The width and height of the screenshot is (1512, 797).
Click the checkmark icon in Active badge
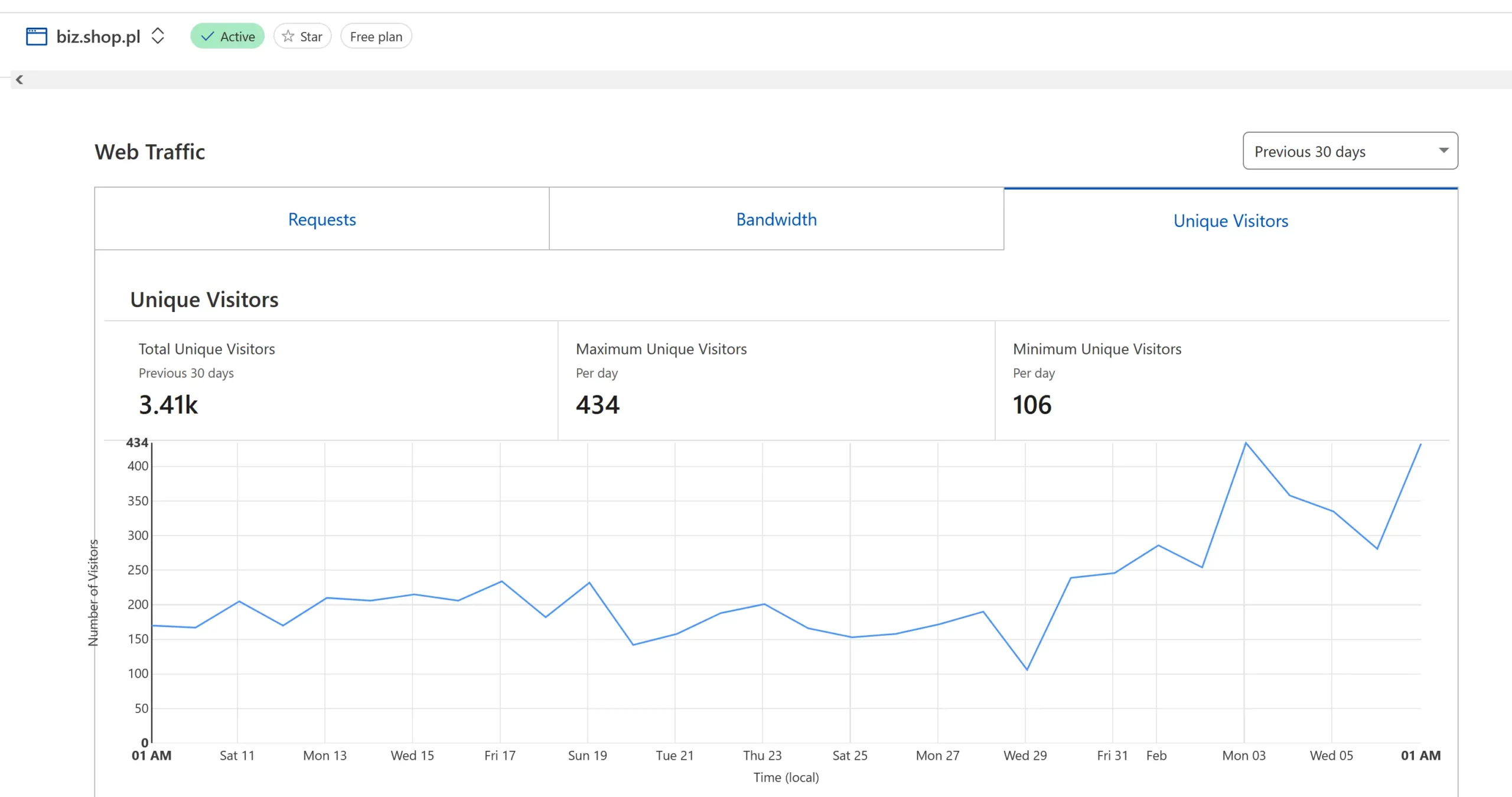click(207, 37)
